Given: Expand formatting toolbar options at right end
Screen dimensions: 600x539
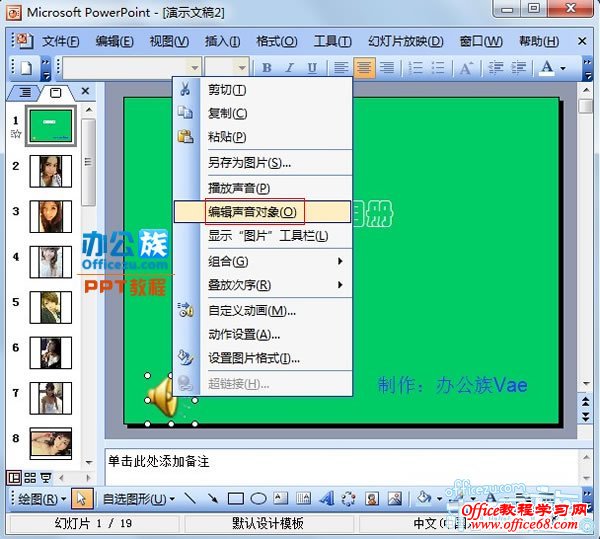Looking at the screenshot, I should pos(586,69).
